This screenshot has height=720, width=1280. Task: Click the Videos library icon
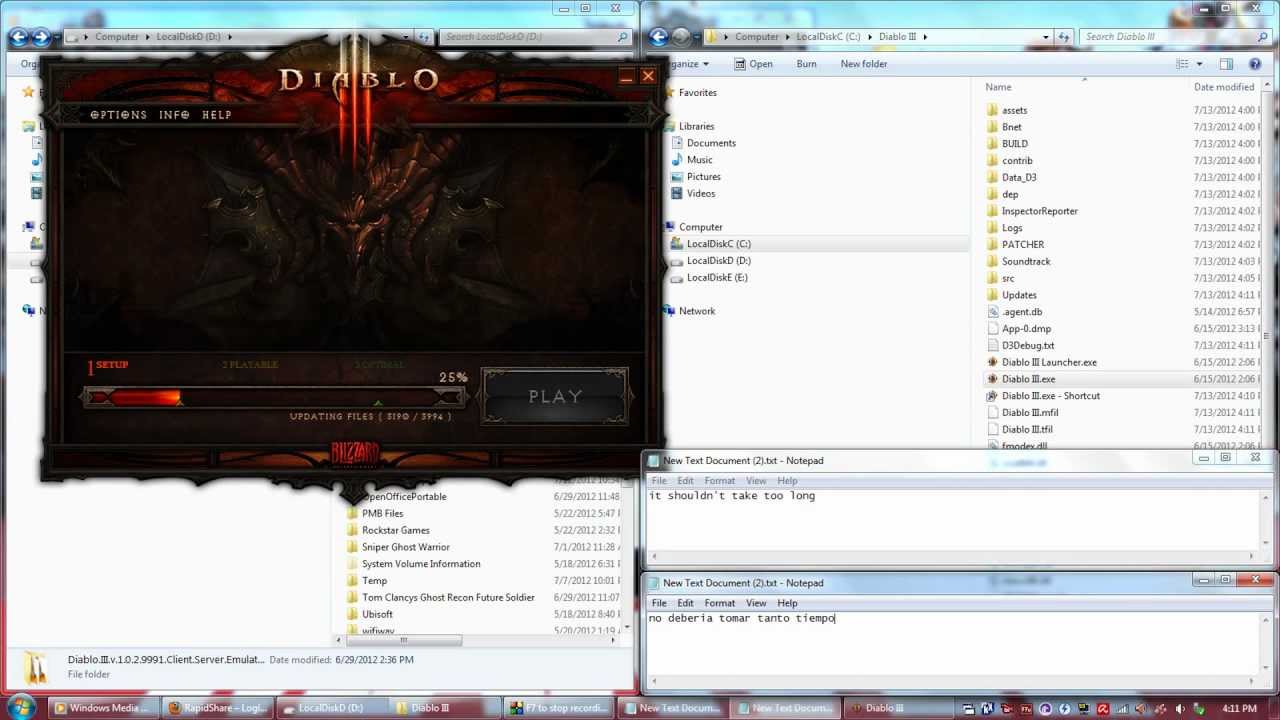click(677, 194)
